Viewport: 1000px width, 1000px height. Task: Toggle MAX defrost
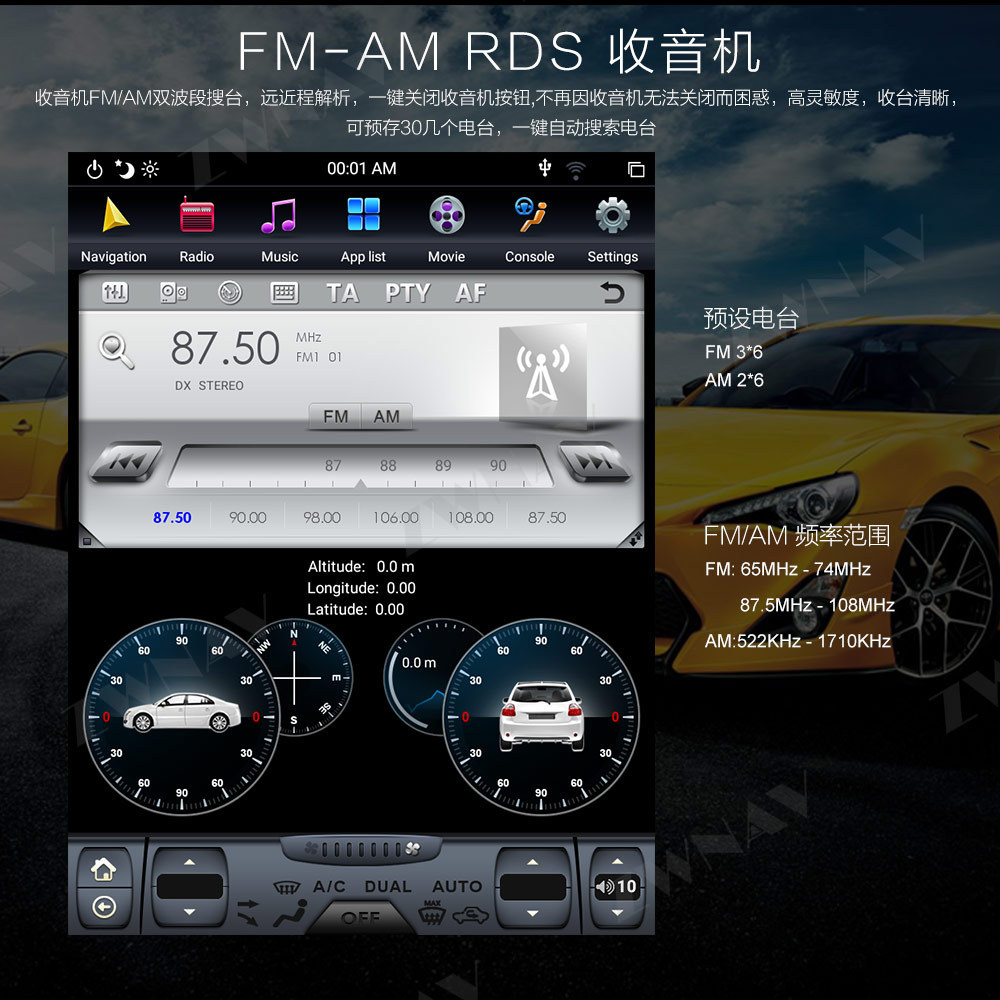pos(432,913)
